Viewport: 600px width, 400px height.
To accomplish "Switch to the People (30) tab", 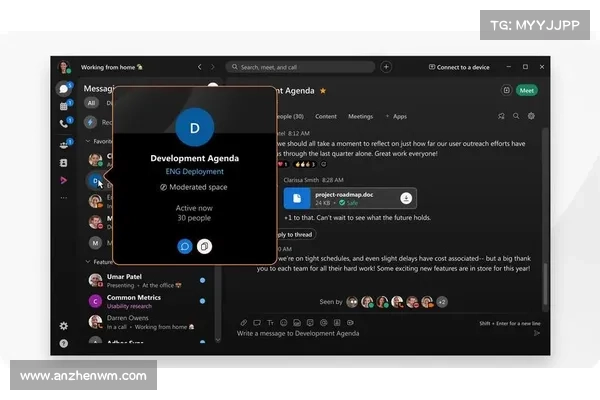I will tap(290, 116).
